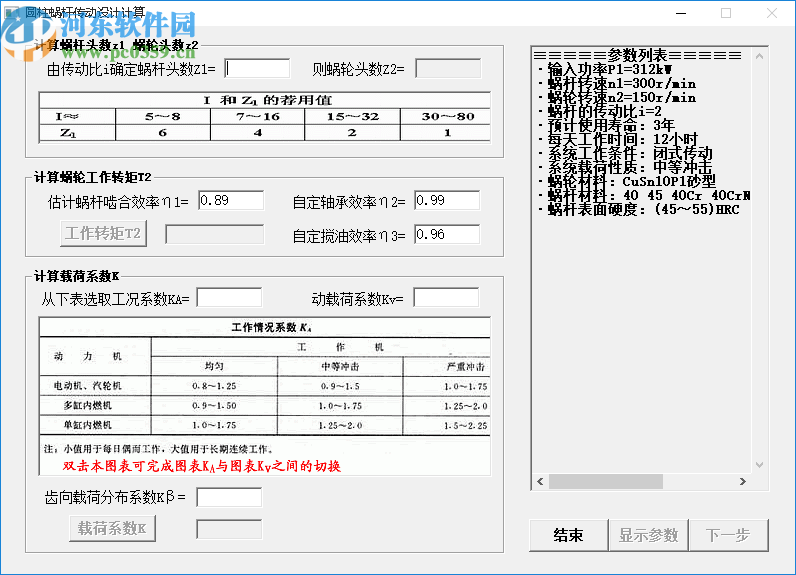Click the load factor K result field

(229, 529)
